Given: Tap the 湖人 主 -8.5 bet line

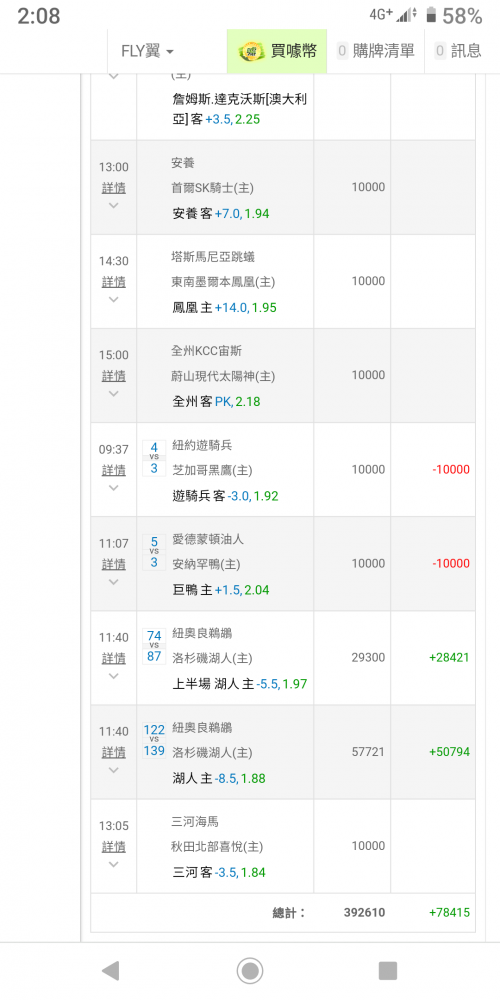Looking at the screenshot, I should [x=219, y=778].
